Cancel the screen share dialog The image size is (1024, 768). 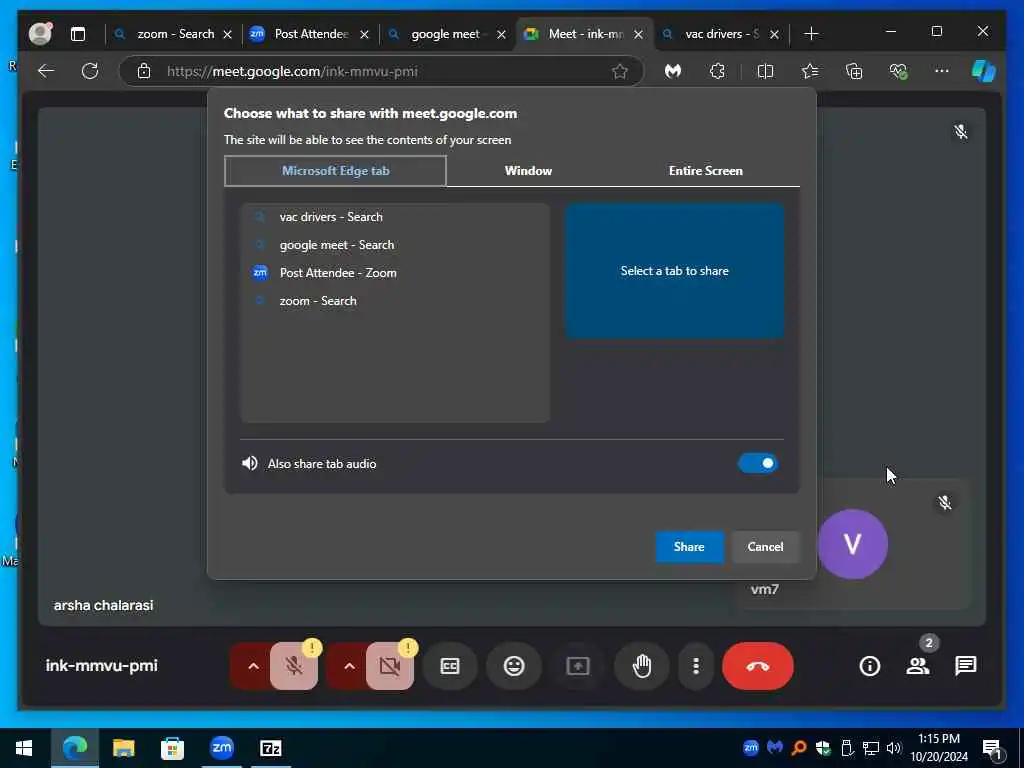(x=765, y=547)
